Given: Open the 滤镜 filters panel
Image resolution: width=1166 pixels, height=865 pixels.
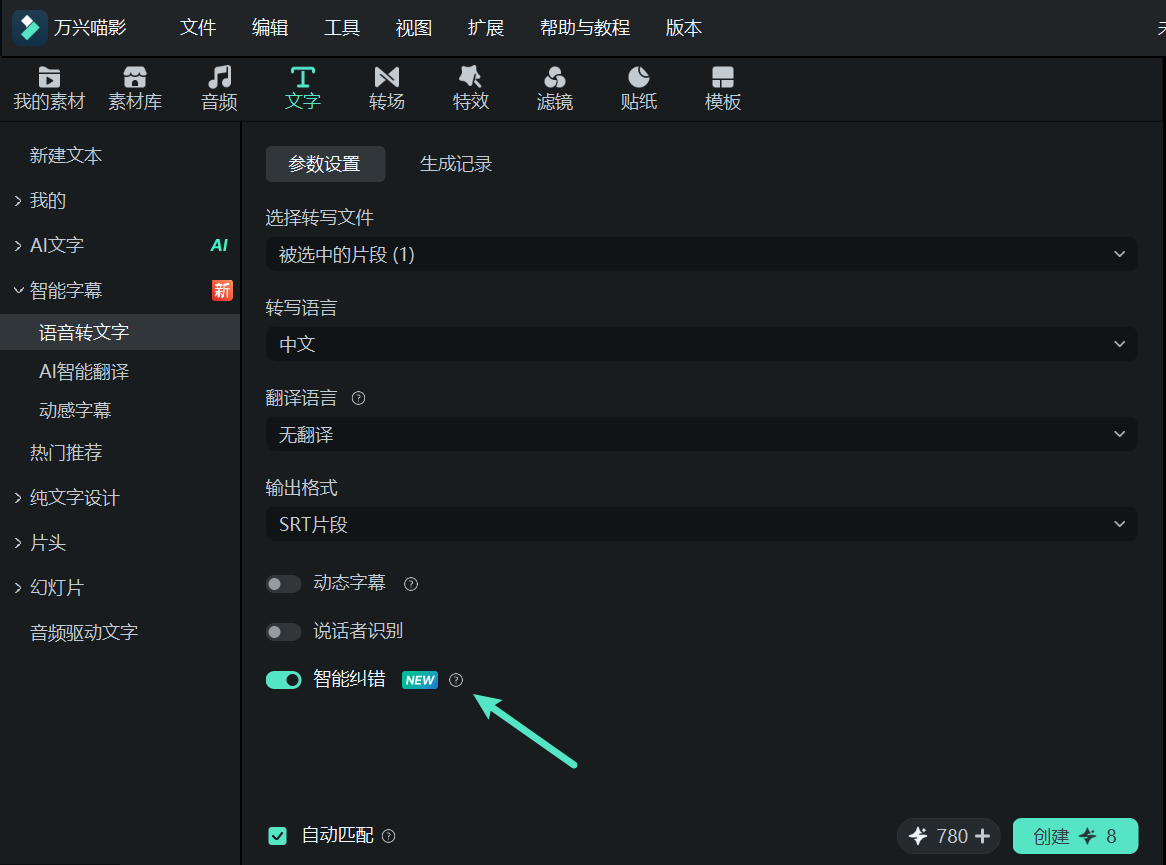Looking at the screenshot, I should click(555, 89).
